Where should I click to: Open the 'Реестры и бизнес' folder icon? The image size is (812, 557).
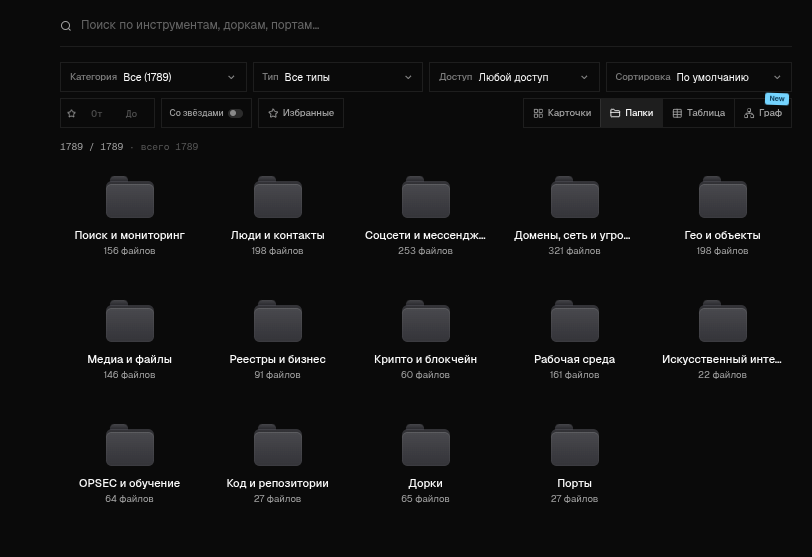(278, 321)
